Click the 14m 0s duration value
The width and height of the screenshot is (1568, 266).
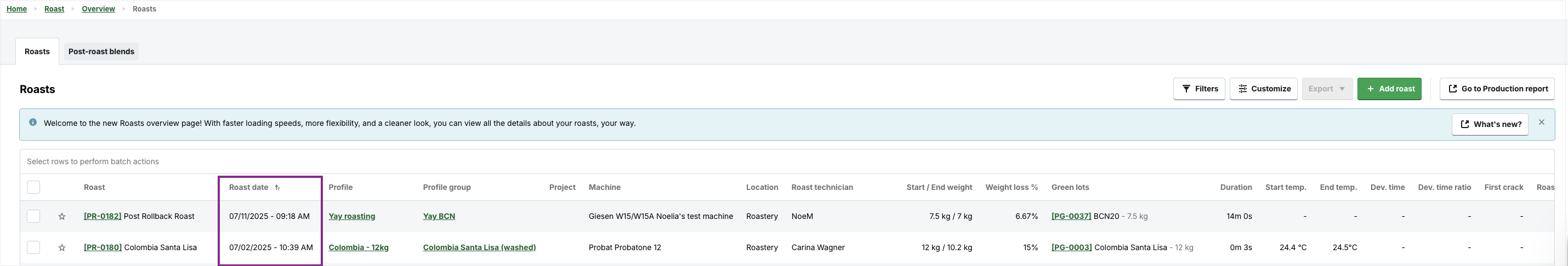click(1239, 216)
